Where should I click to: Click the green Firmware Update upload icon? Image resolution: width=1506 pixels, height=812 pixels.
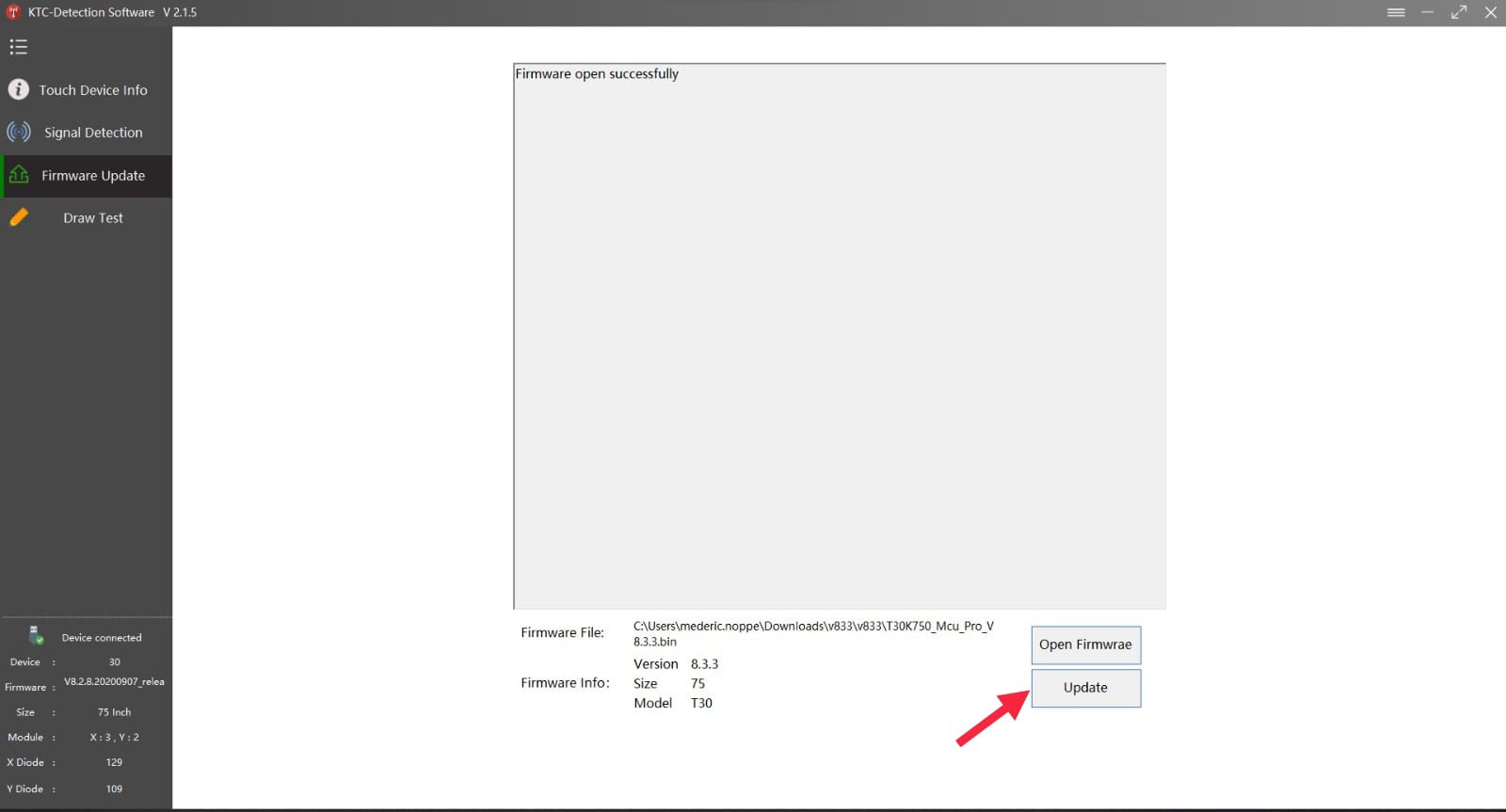(x=19, y=175)
